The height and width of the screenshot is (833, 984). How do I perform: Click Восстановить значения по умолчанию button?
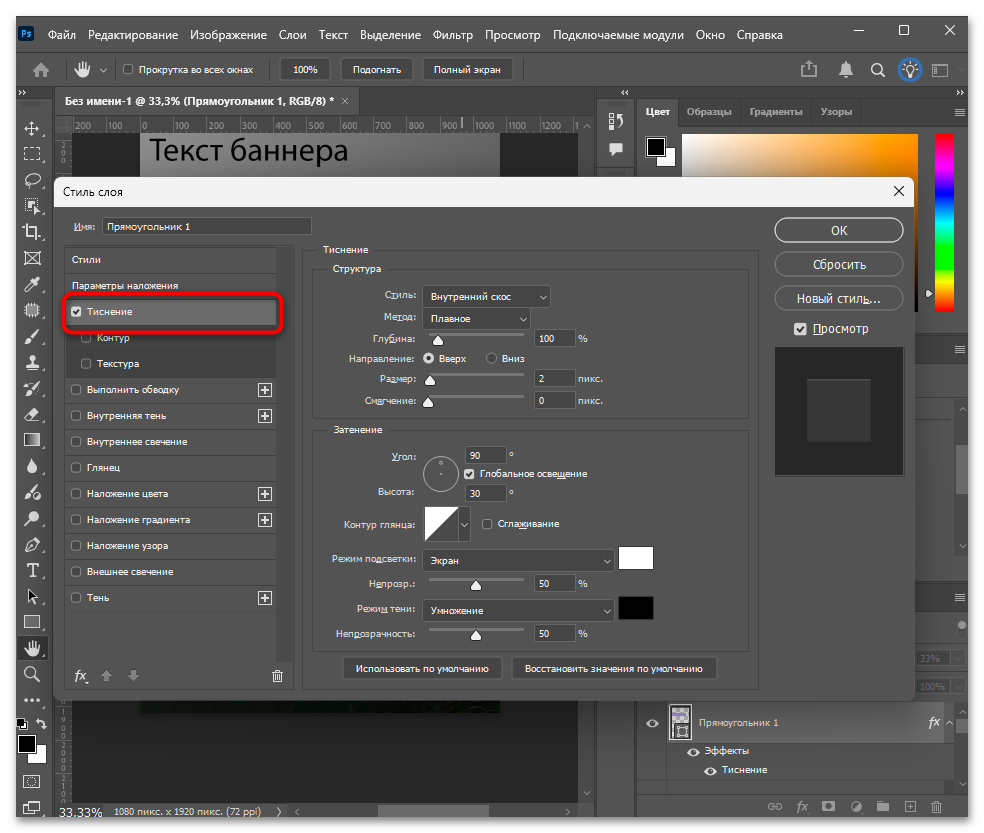(x=614, y=669)
